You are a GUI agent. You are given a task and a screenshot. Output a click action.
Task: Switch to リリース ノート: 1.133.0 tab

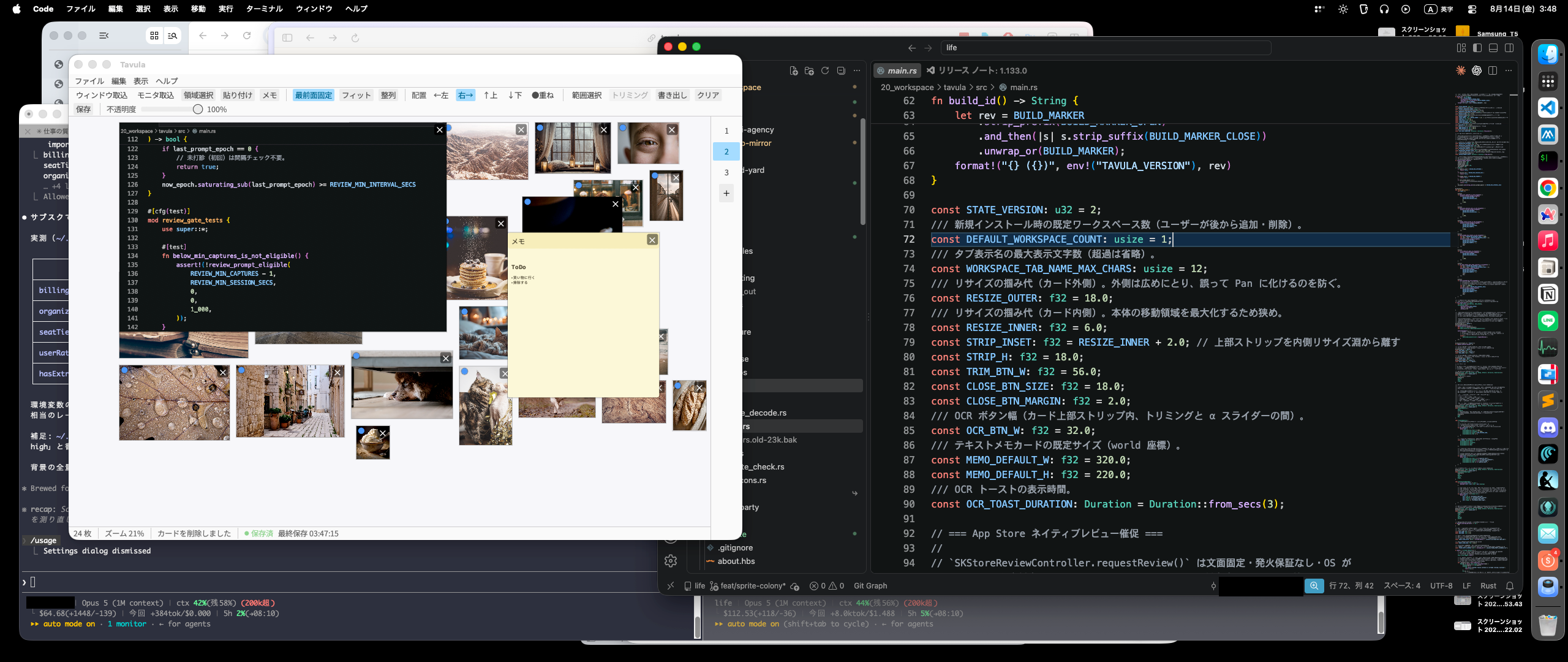coord(977,70)
